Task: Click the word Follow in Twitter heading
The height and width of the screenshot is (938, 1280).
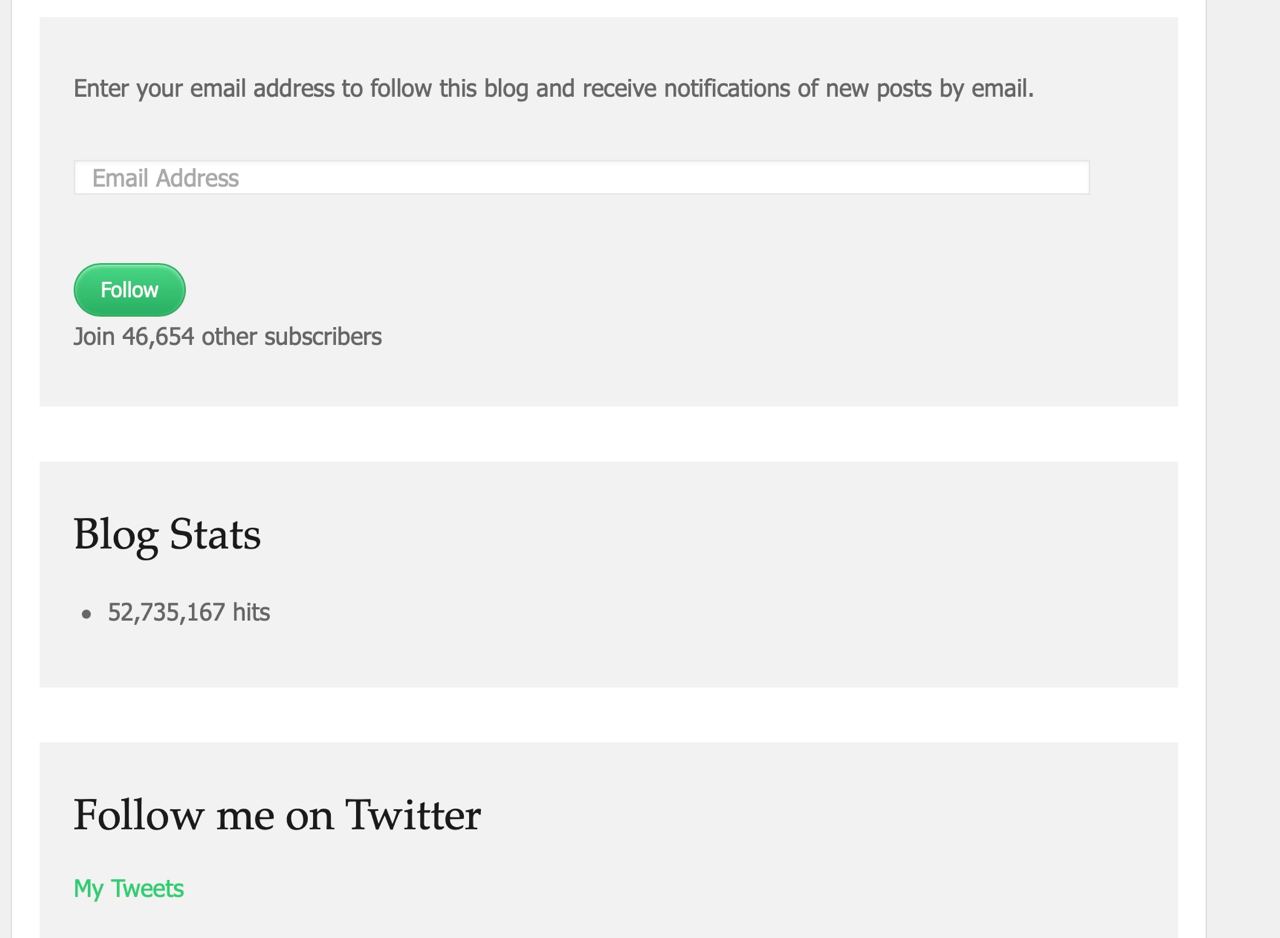Action: (x=139, y=815)
